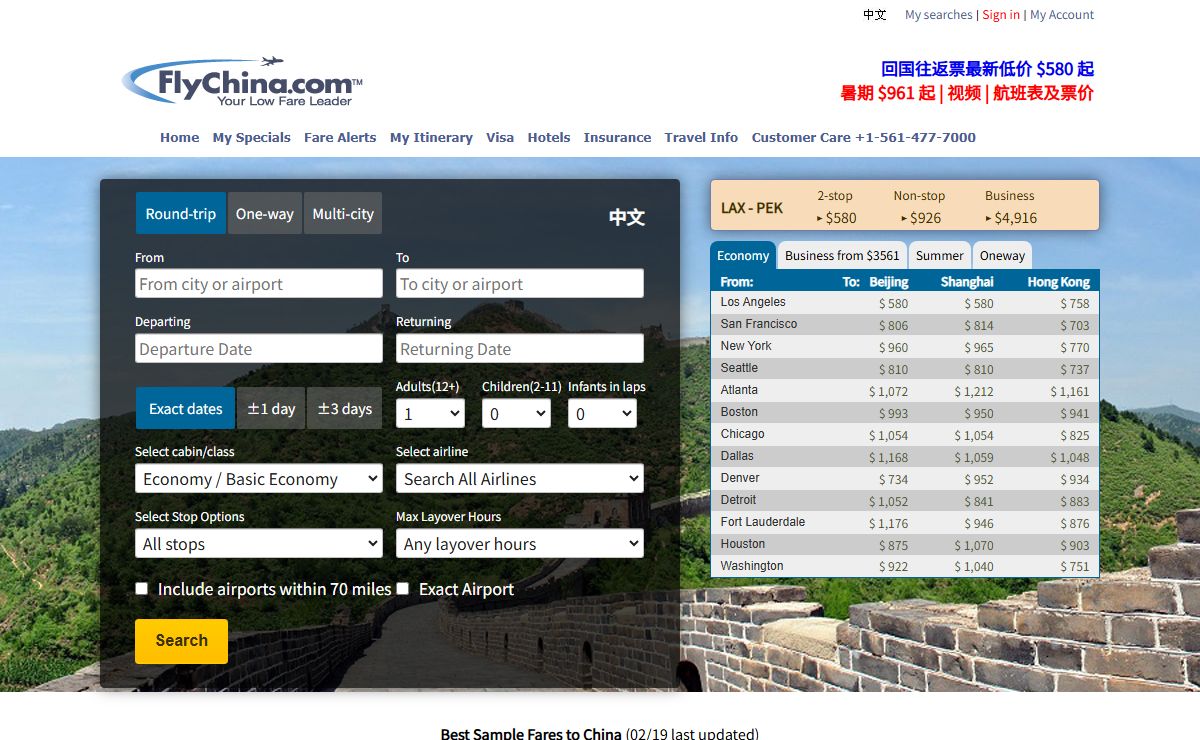Click the red 暑期 $961 起 promo link
Viewport: 1200px width, 740px height.
[888, 93]
